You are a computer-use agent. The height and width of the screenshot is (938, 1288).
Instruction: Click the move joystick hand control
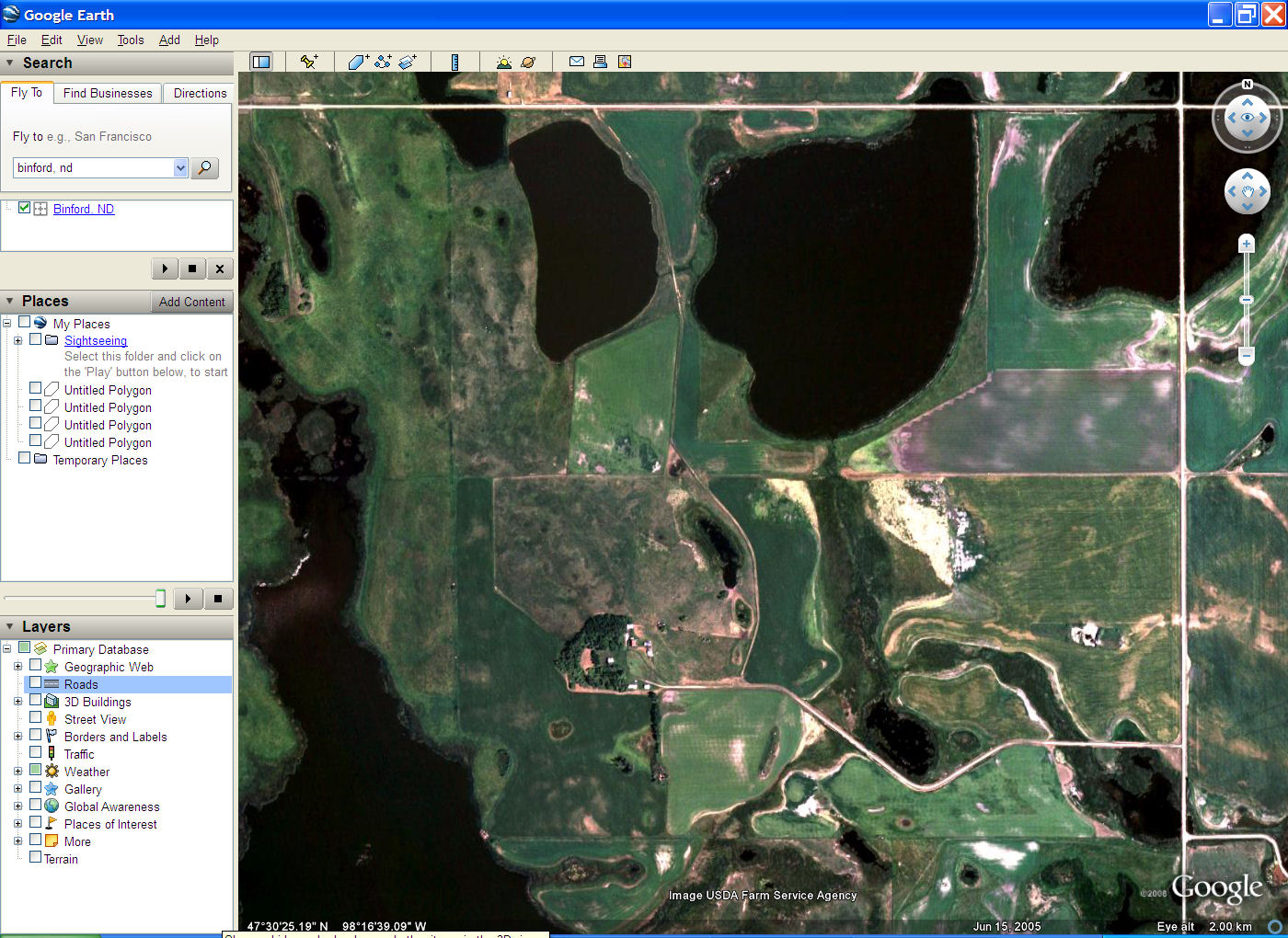(x=1248, y=191)
